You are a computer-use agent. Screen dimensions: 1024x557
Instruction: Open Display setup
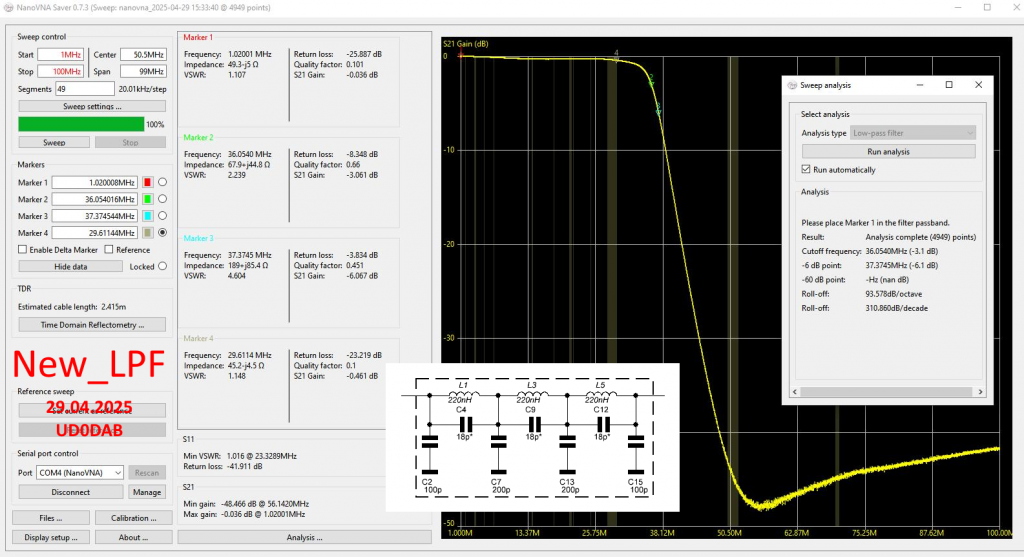(51, 537)
